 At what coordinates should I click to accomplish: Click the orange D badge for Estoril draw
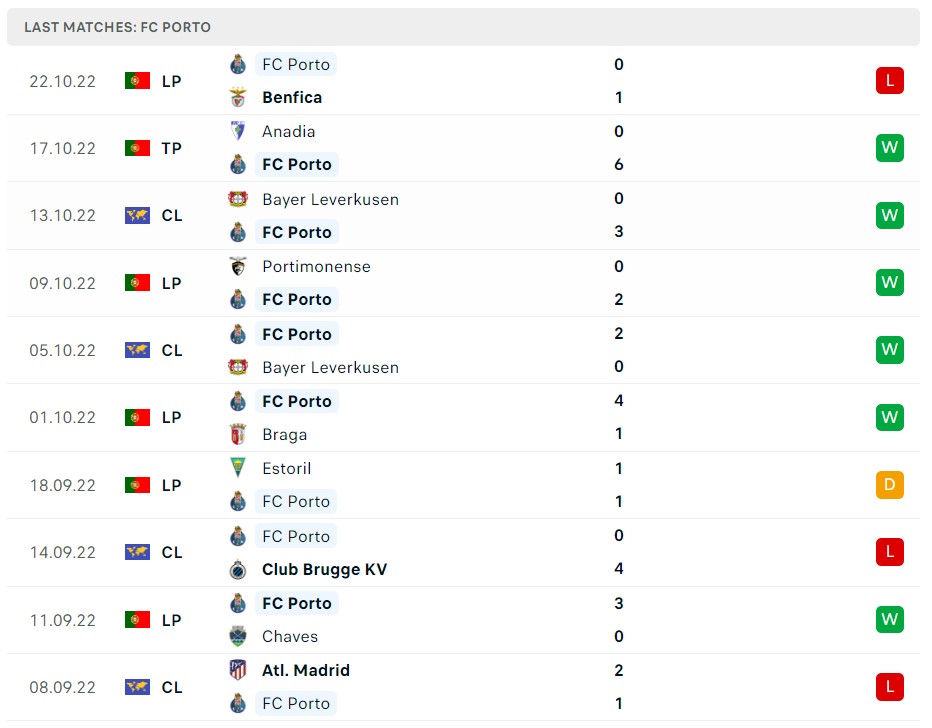889,484
